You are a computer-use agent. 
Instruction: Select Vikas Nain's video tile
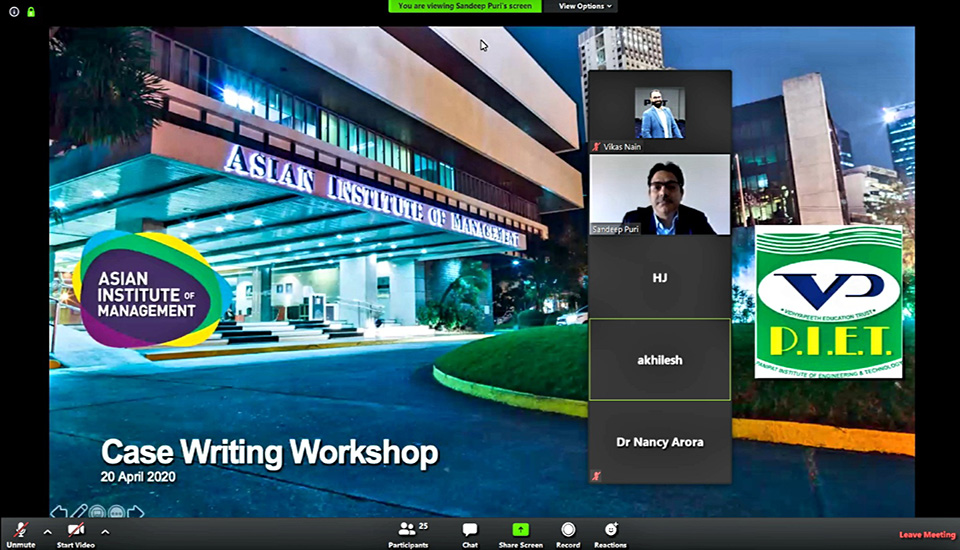click(659, 112)
